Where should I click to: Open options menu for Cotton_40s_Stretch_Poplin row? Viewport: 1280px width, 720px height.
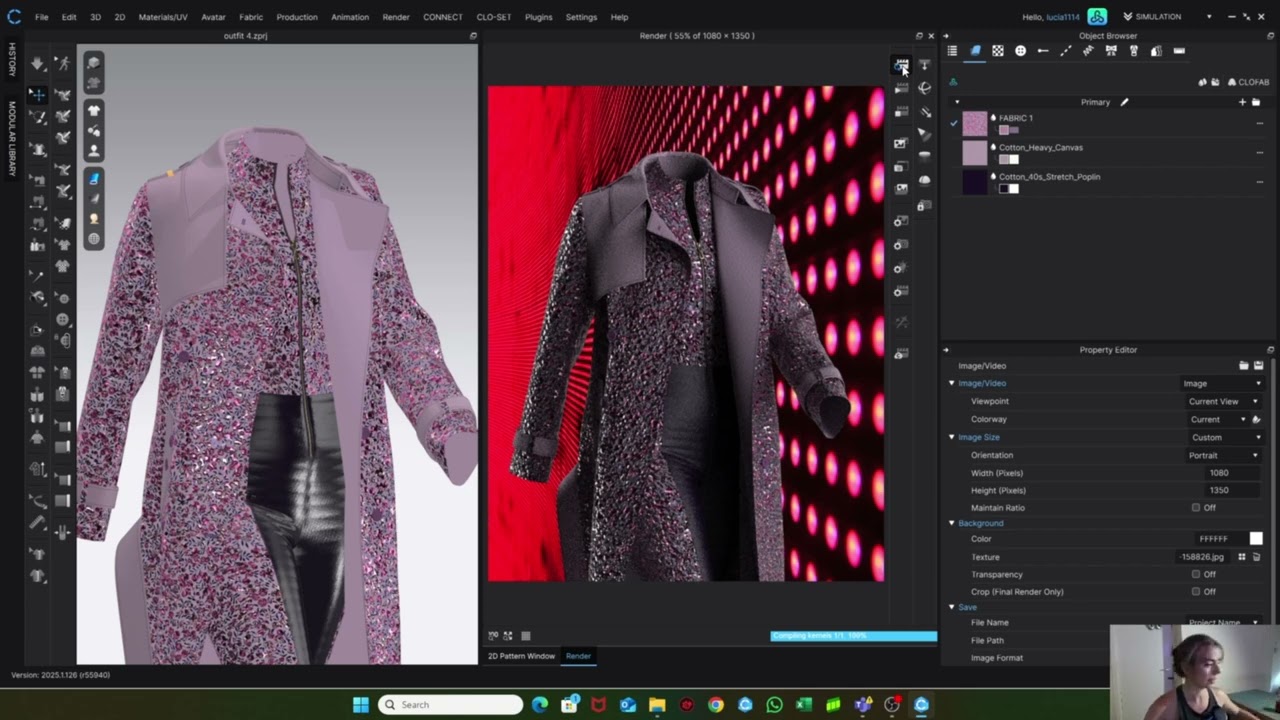(x=1259, y=182)
